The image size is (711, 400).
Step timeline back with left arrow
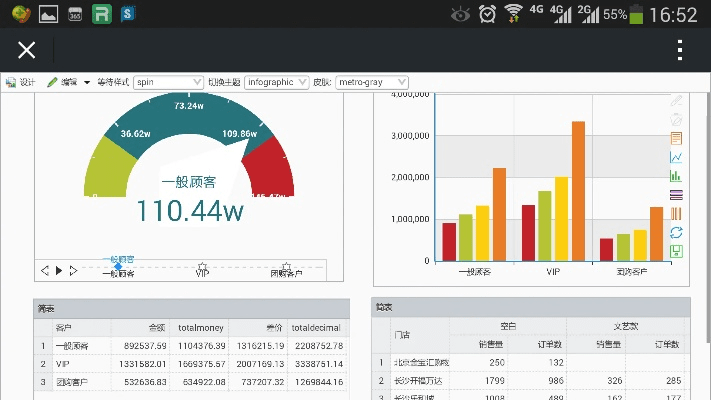coord(44,270)
